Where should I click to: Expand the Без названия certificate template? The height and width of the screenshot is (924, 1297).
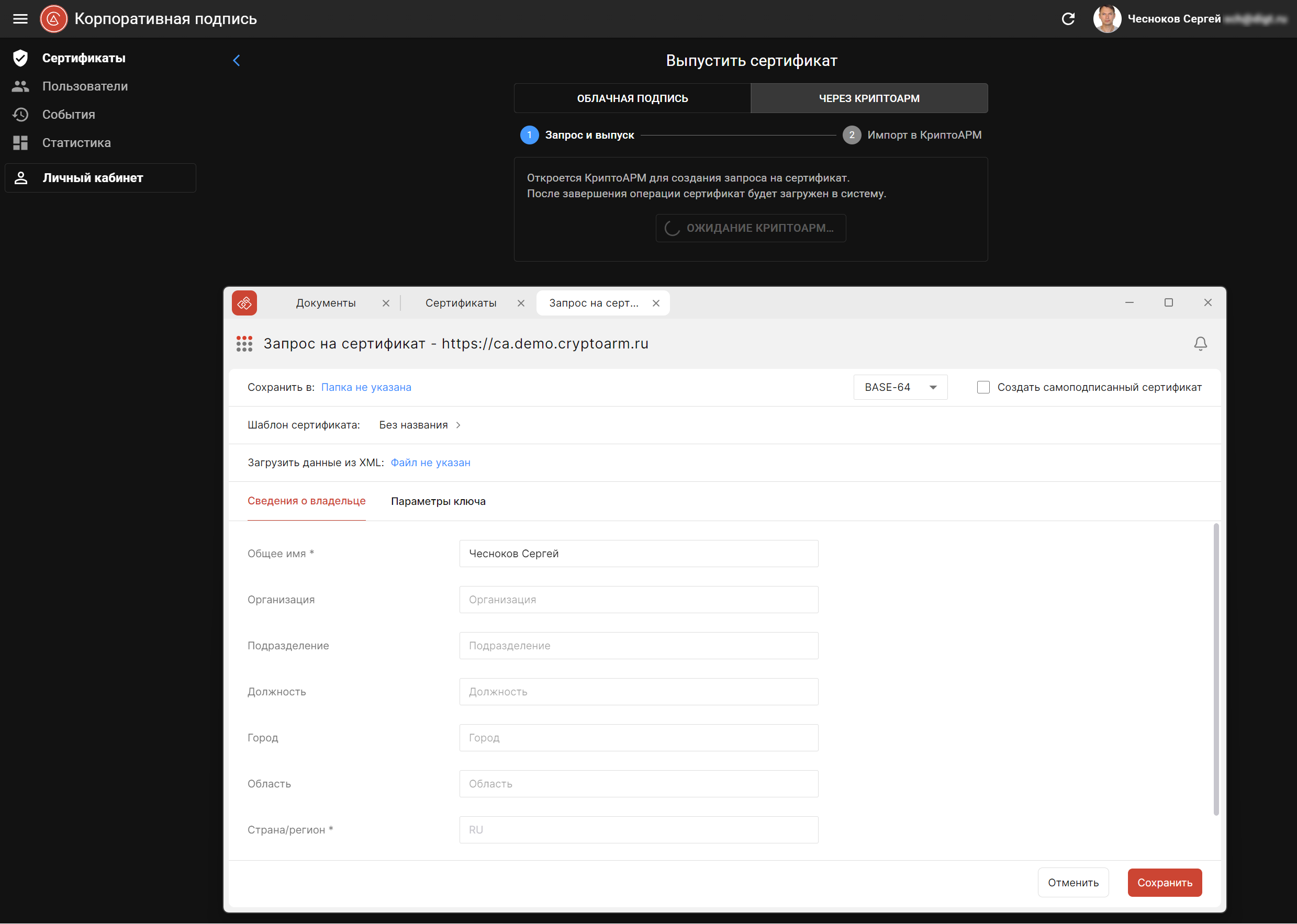pyautogui.click(x=419, y=425)
